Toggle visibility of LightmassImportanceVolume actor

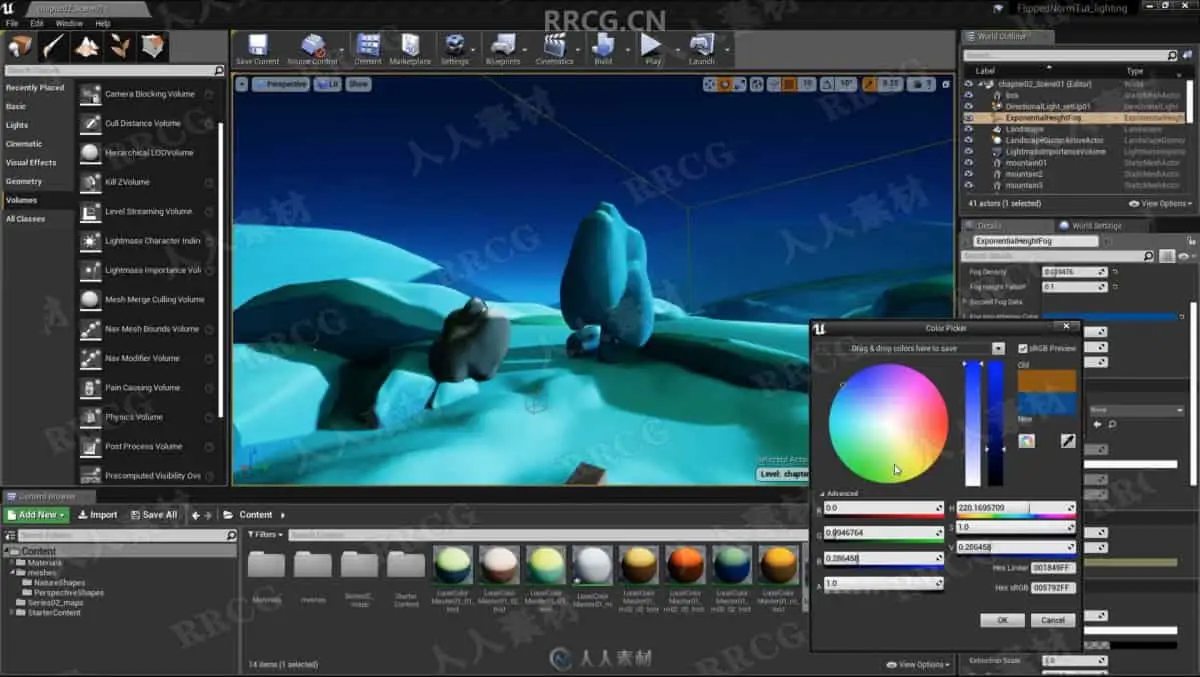point(968,152)
